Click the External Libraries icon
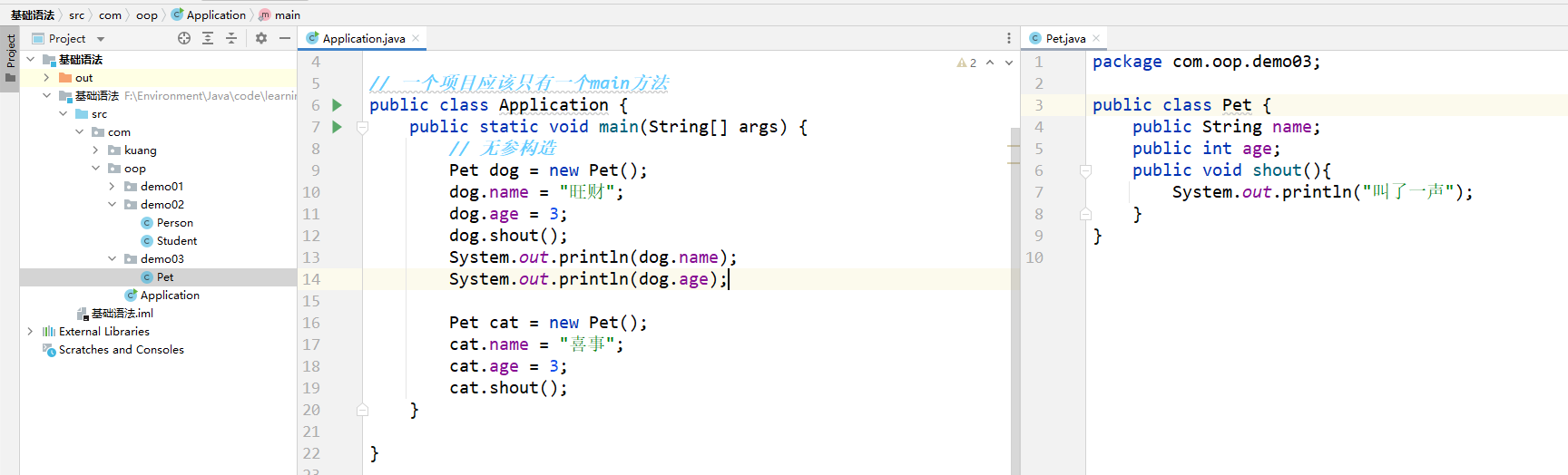Screen dimensions: 1568x475 coord(49,331)
